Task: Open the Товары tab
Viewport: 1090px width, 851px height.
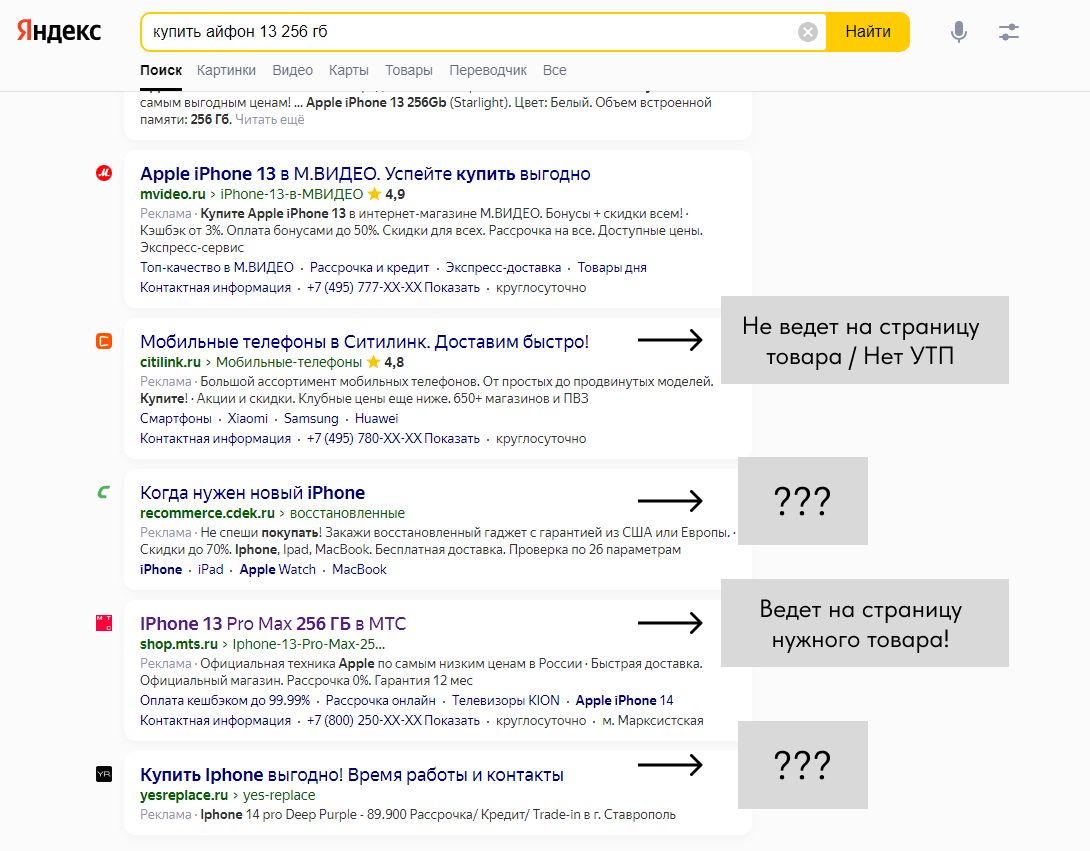Action: (x=409, y=70)
